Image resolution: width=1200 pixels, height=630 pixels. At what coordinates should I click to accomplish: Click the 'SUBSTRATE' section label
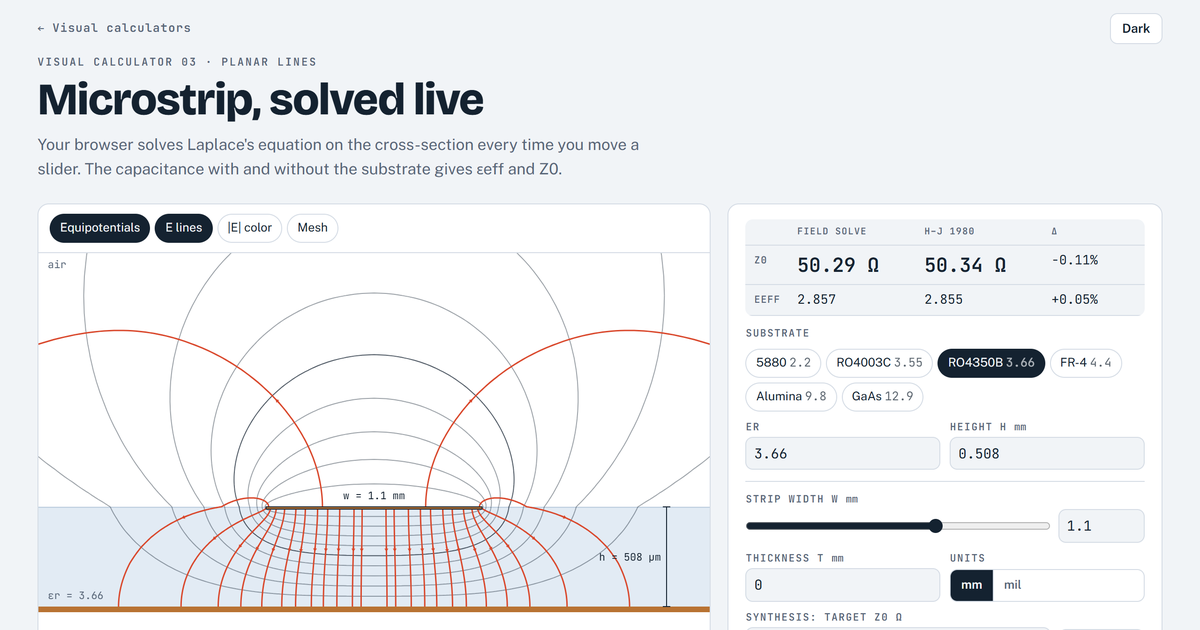tap(778, 333)
